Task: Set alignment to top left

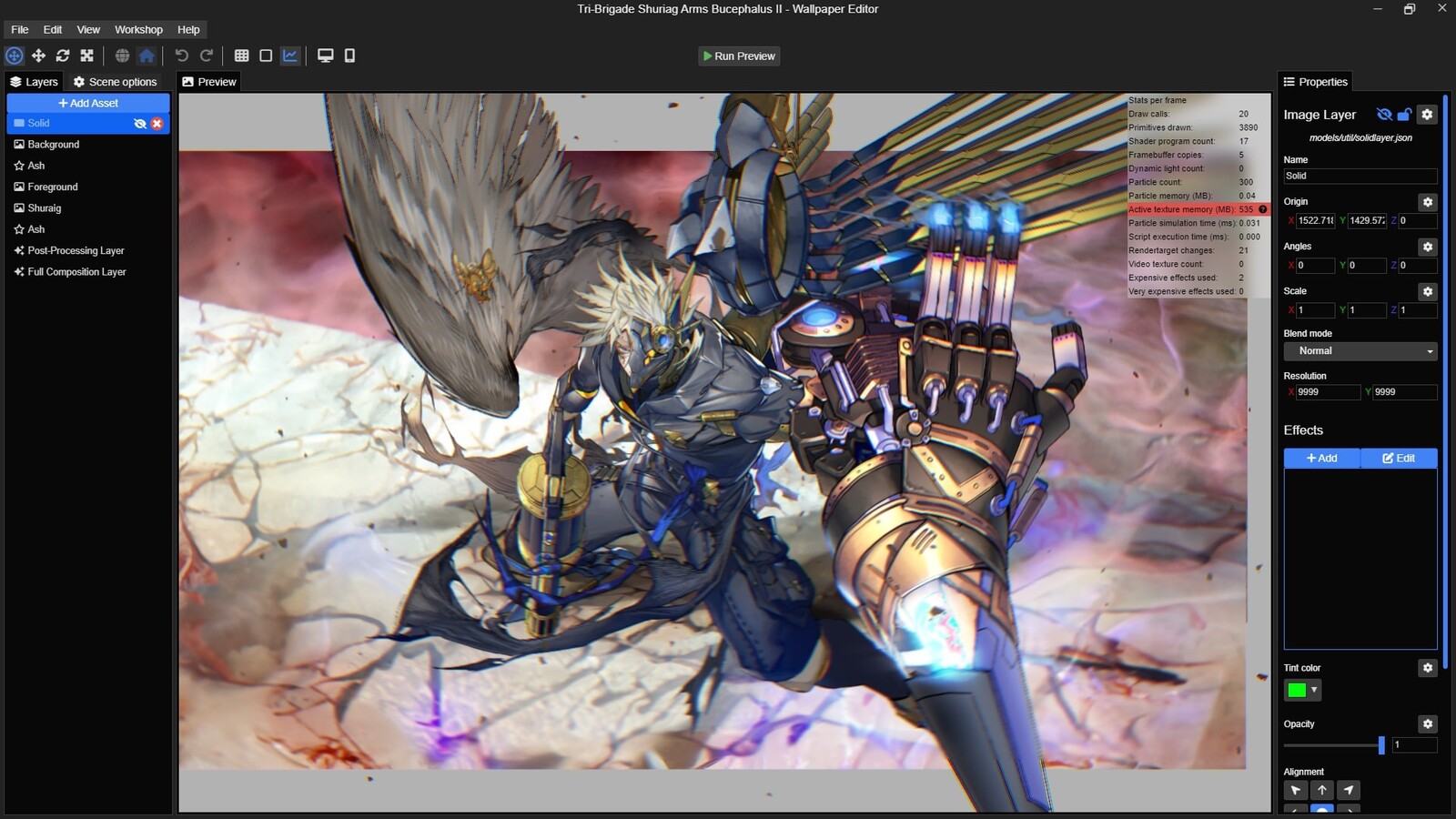Action: pos(1296,791)
